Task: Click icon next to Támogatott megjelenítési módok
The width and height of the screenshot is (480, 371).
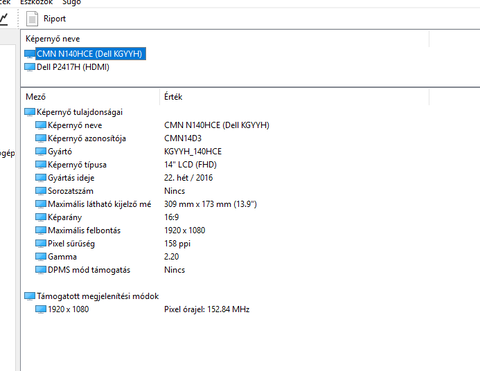Action: tap(30, 296)
